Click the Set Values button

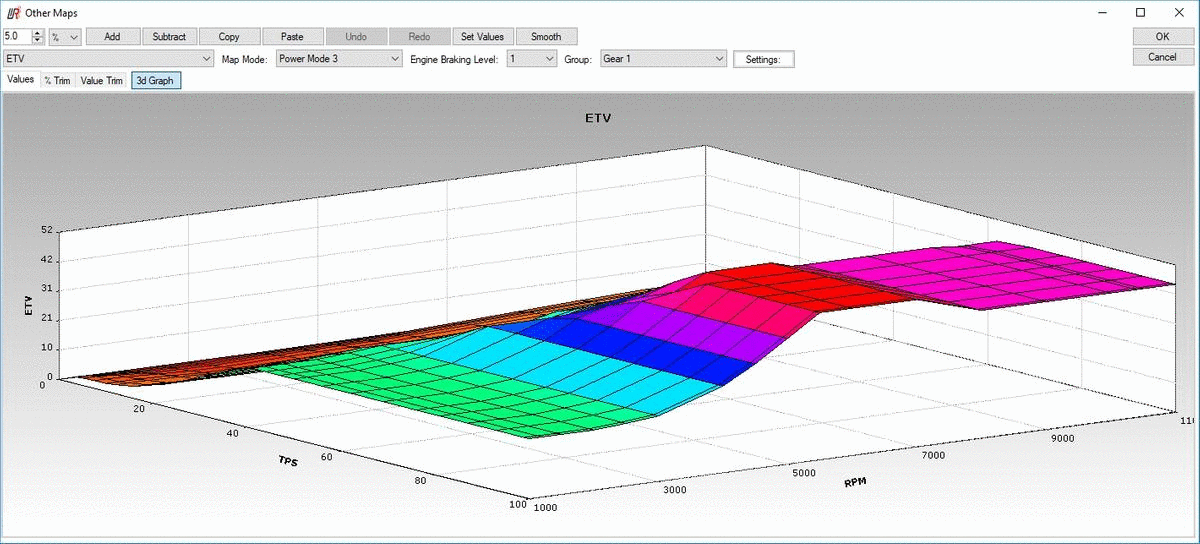[482, 37]
